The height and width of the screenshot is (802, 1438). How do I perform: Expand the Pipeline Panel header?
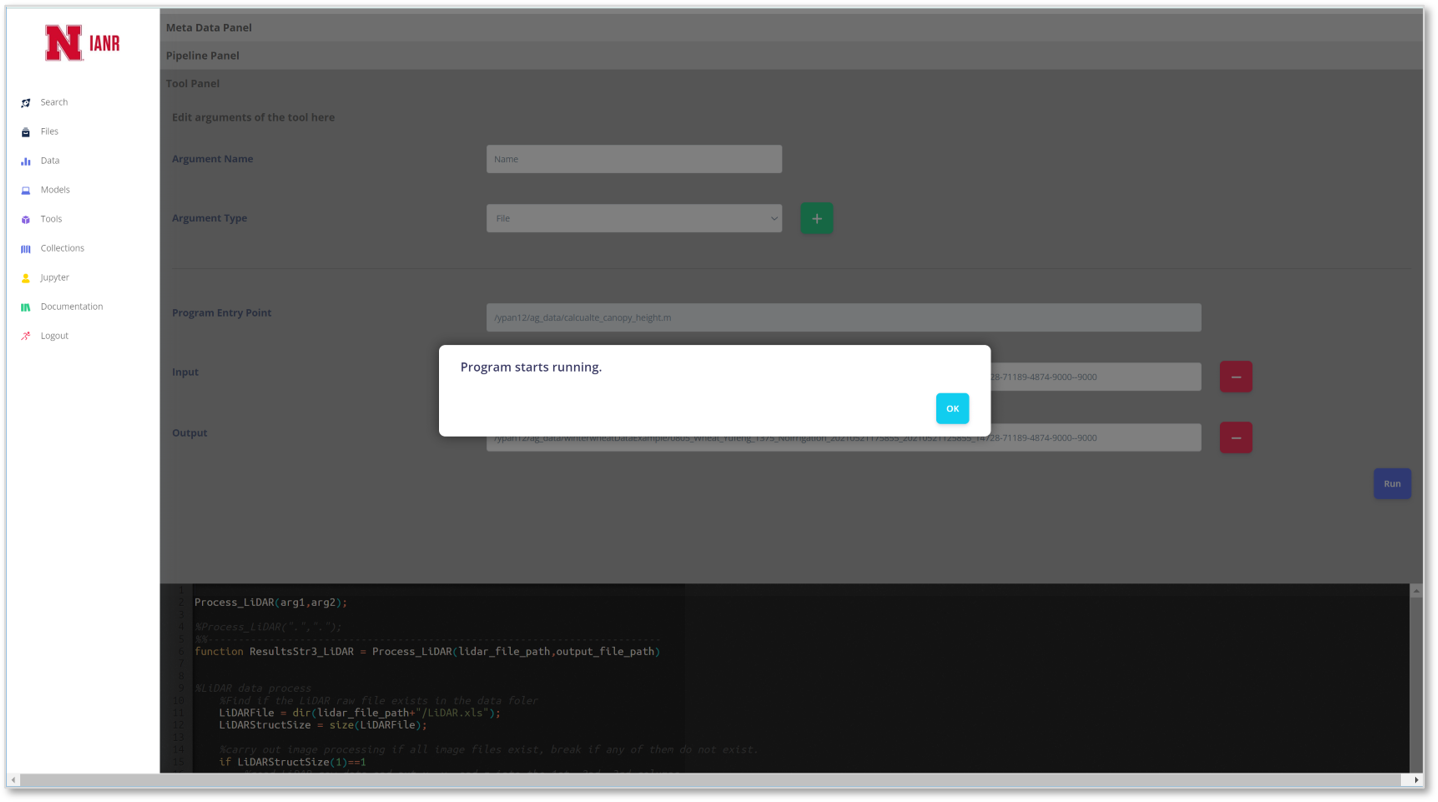tap(791, 55)
